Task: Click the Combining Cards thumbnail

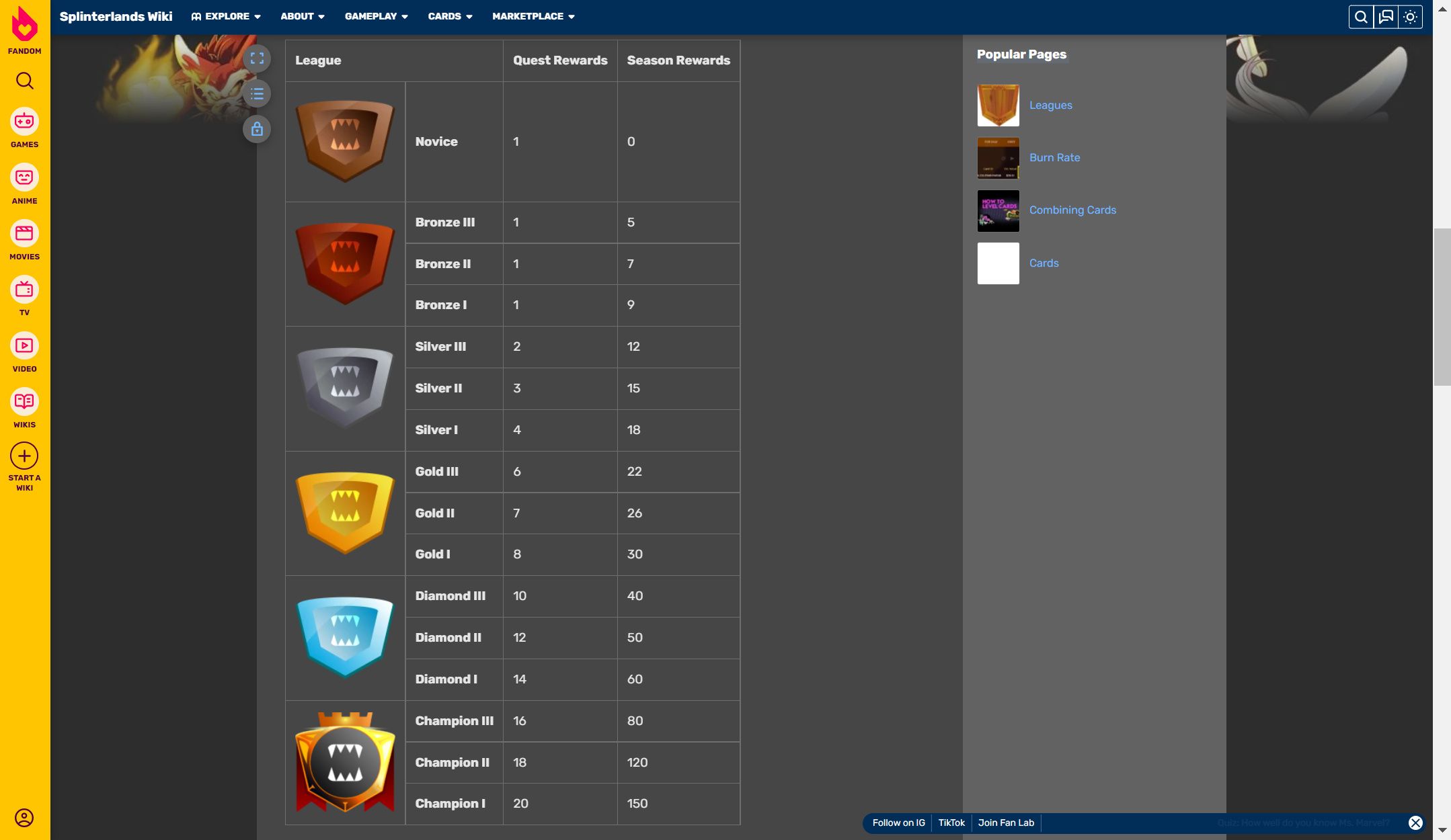Action: (x=998, y=210)
